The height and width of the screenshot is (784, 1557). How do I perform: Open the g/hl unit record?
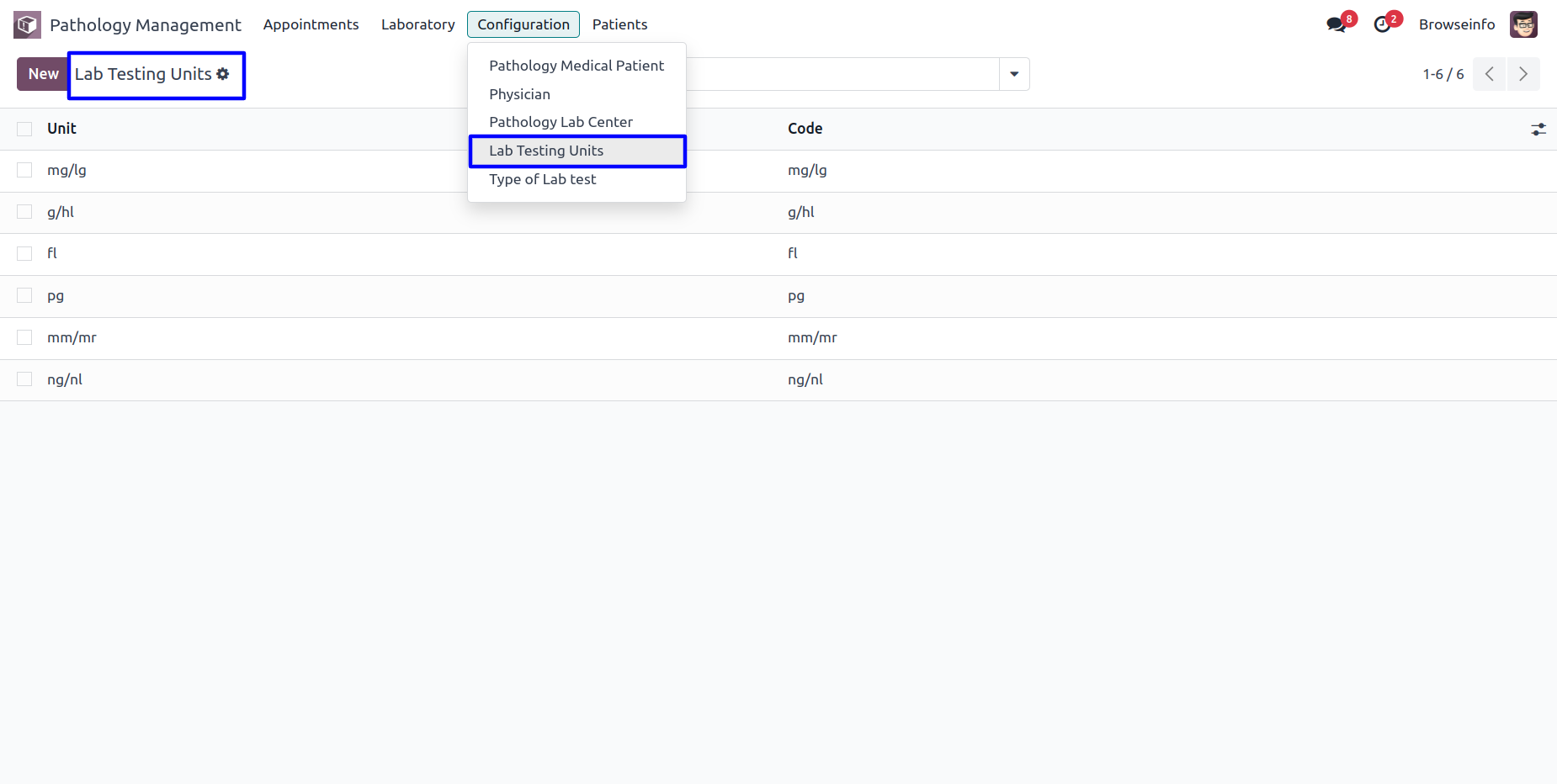(61, 212)
